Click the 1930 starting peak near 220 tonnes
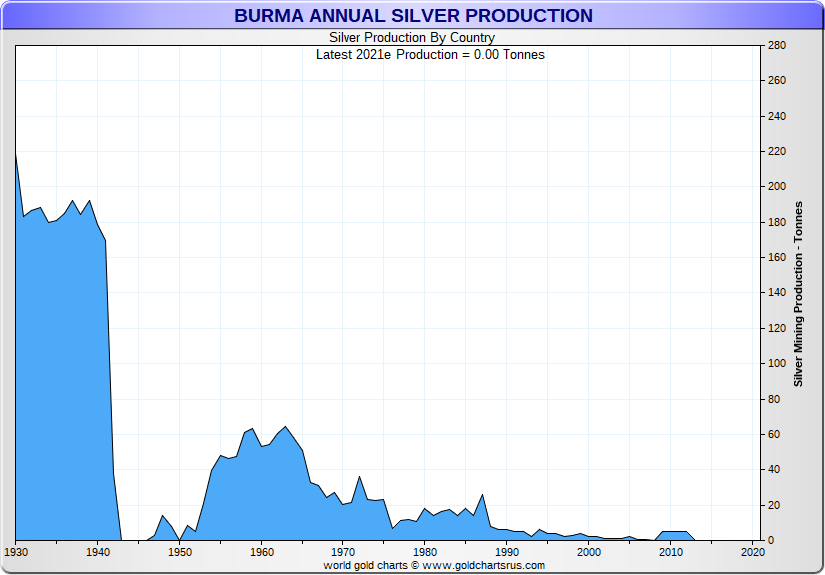825x575 pixels. [16, 153]
